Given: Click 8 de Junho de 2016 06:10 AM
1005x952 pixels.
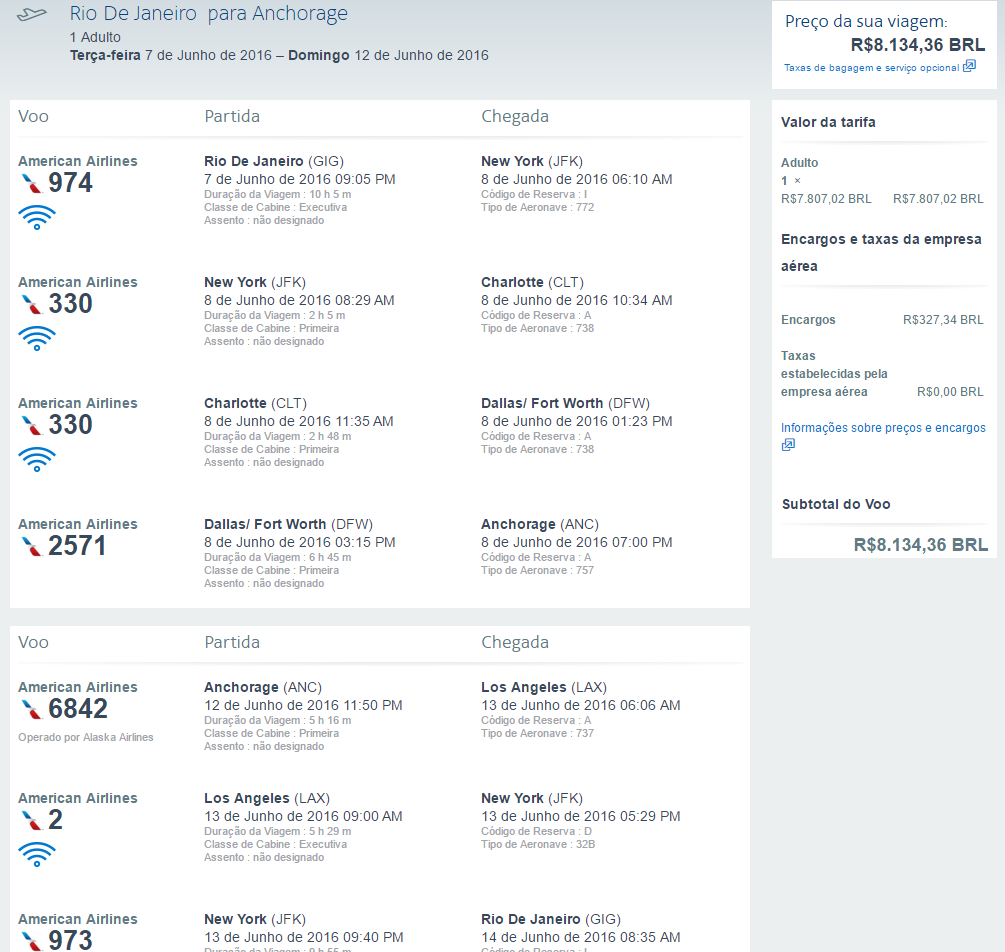Looking at the screenshot, I should click(x=577, y=180).
